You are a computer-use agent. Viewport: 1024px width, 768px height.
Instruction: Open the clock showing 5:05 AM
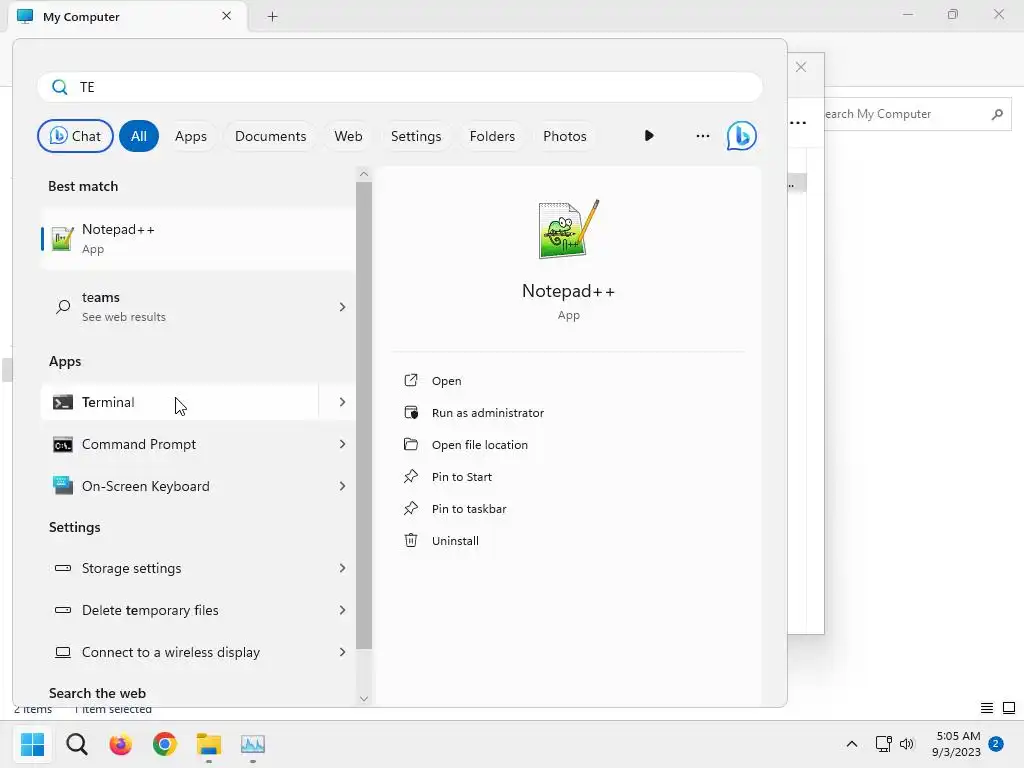957,744
